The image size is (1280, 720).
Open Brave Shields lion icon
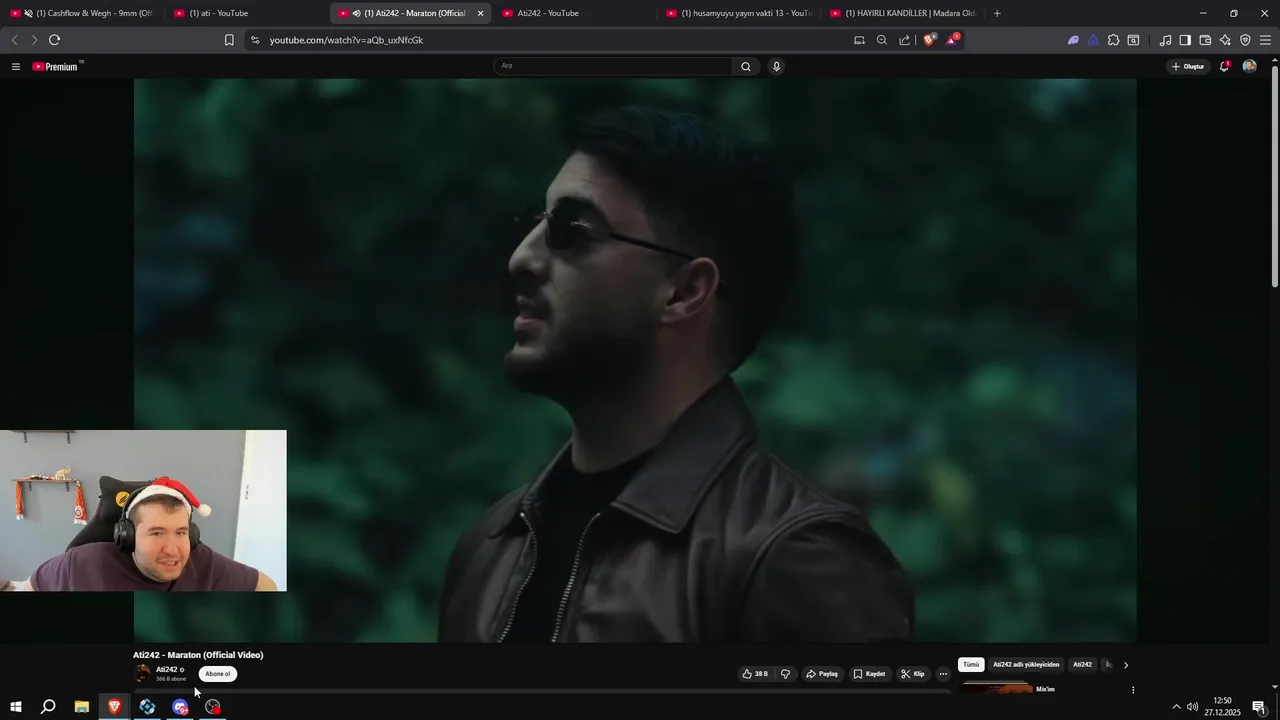click(x=929, y=40)
